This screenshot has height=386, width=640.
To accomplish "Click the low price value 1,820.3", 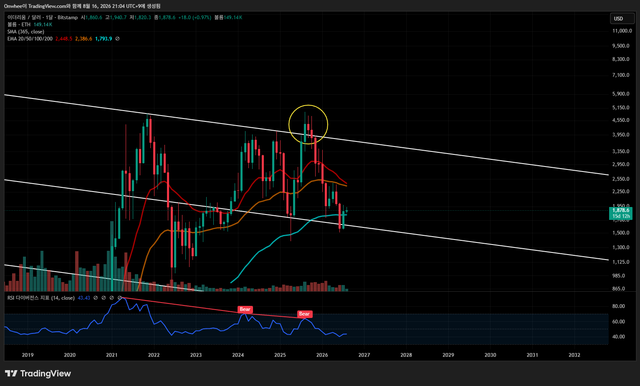I will point(142,18).
